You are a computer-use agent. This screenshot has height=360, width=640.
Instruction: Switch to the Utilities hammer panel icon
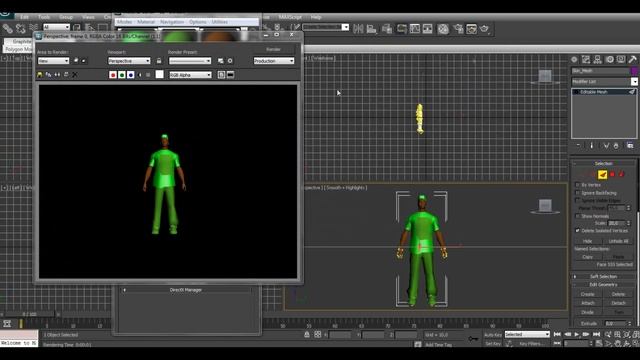pos(633,60)
